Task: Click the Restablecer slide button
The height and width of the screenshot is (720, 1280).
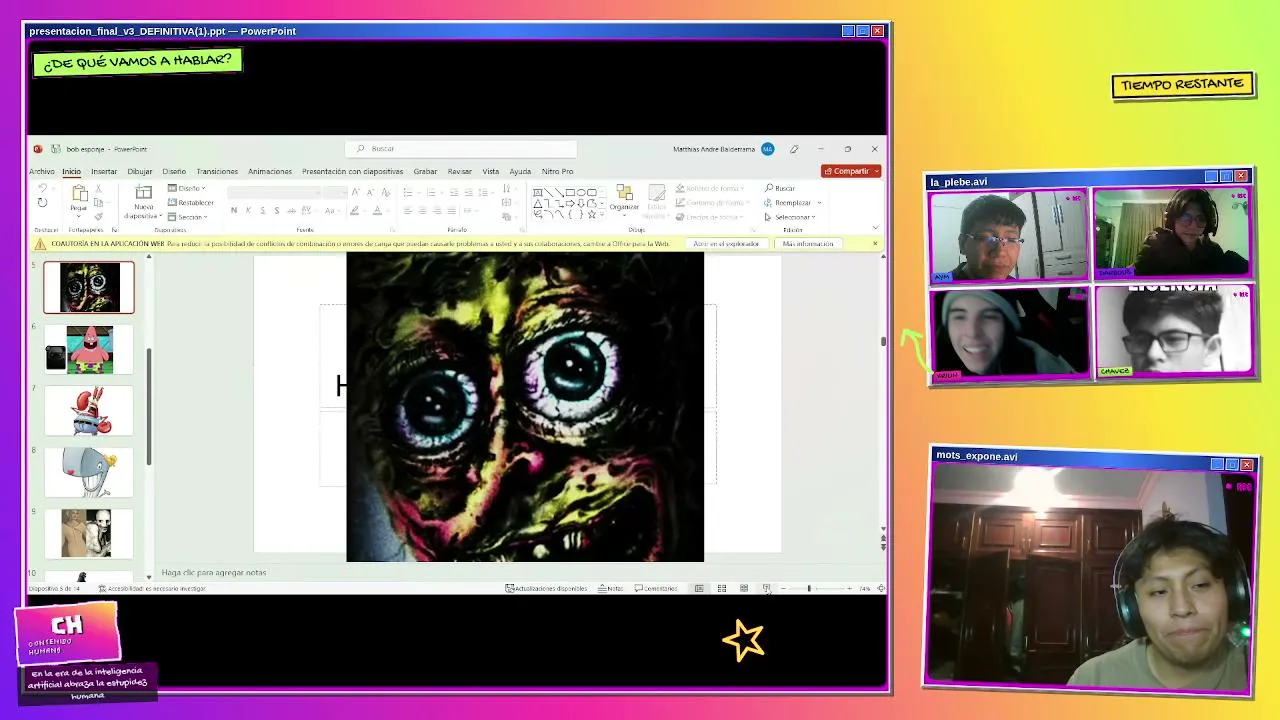Action: pos(190,202)
